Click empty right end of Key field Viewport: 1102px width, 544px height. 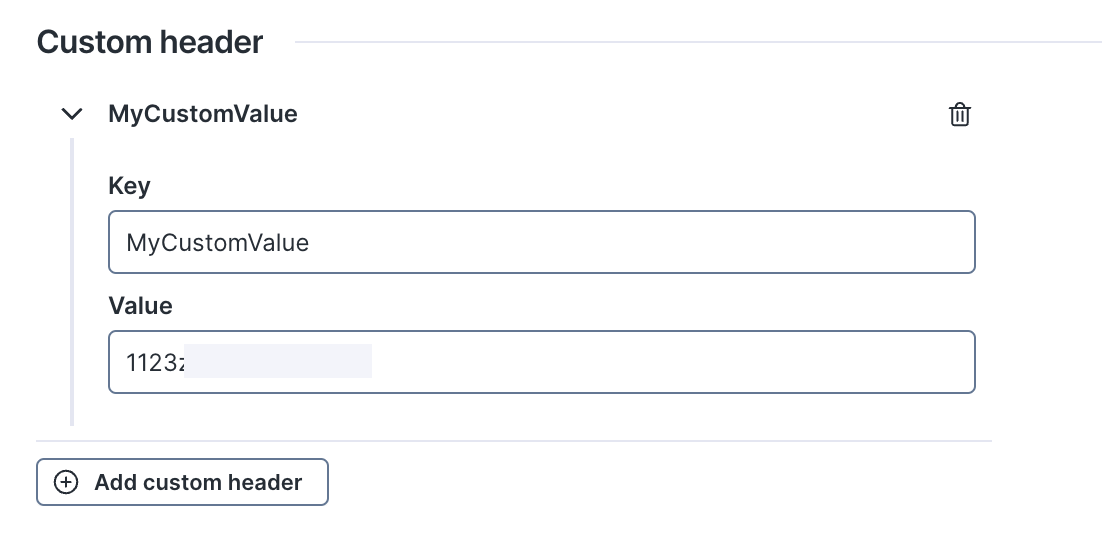(x=900, y=242)
